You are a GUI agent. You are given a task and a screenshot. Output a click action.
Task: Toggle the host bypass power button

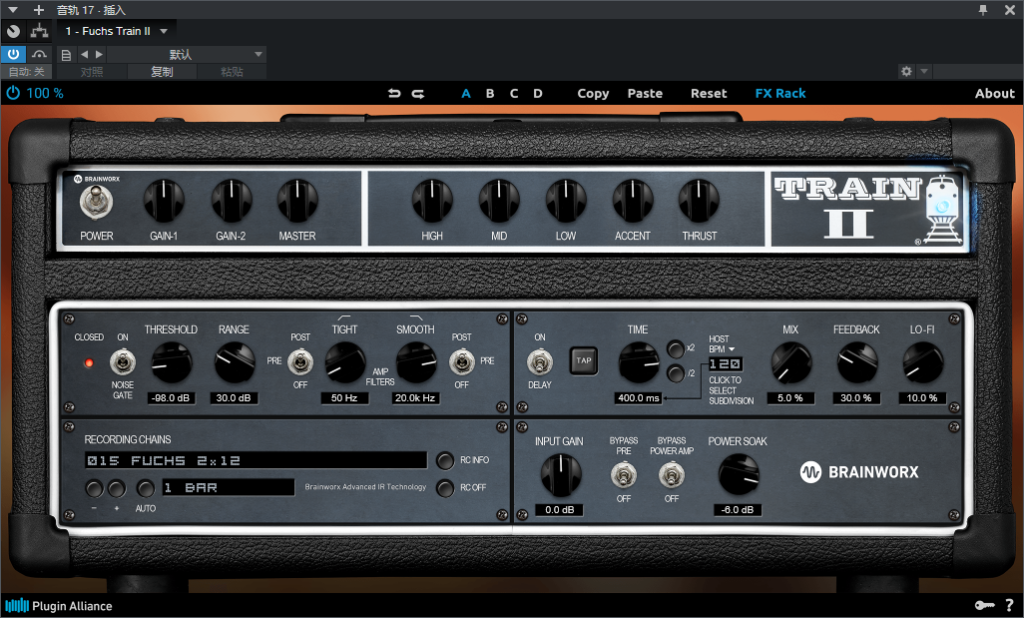coord(13,54)
